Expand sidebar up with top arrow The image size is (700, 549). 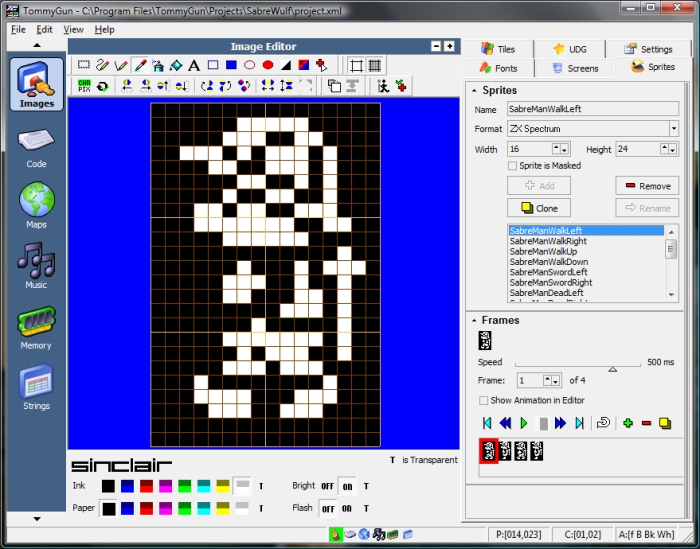pyautogui.click(x=37, y=45)
